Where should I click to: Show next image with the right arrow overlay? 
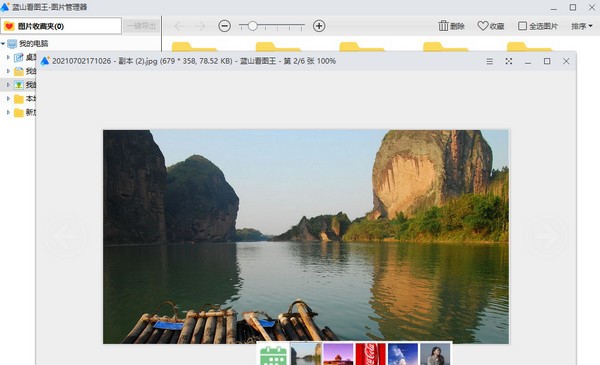point(546,236)
